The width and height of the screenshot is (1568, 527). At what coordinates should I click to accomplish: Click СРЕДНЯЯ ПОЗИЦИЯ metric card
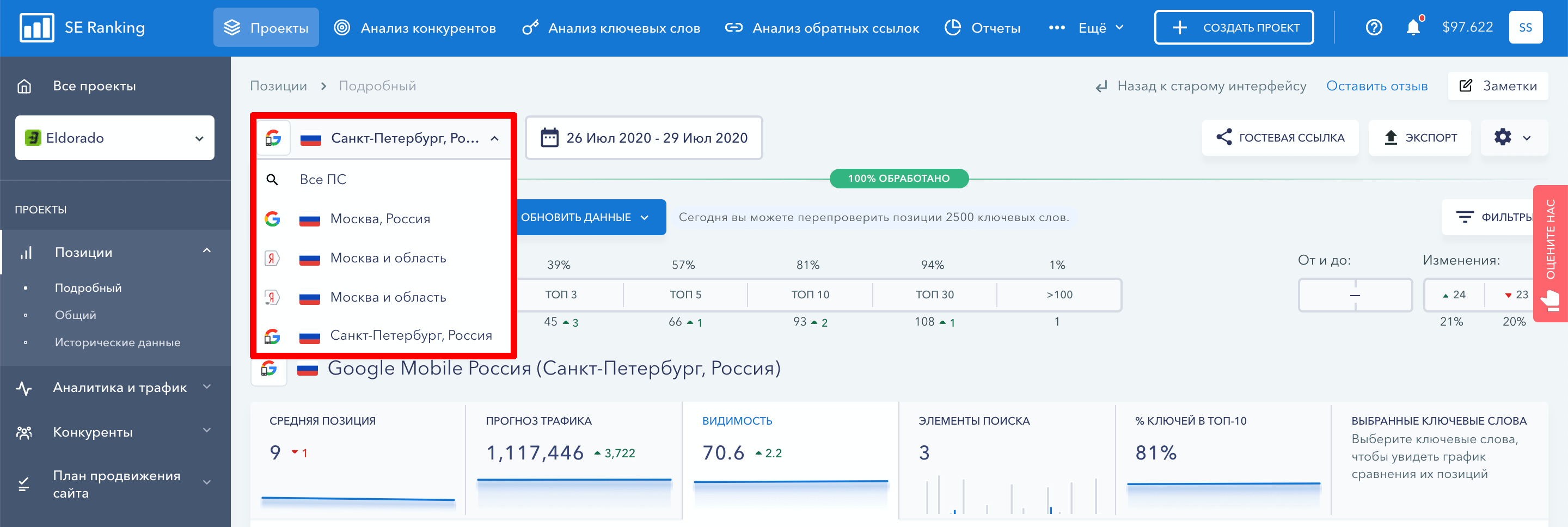[x=358, y=461]
